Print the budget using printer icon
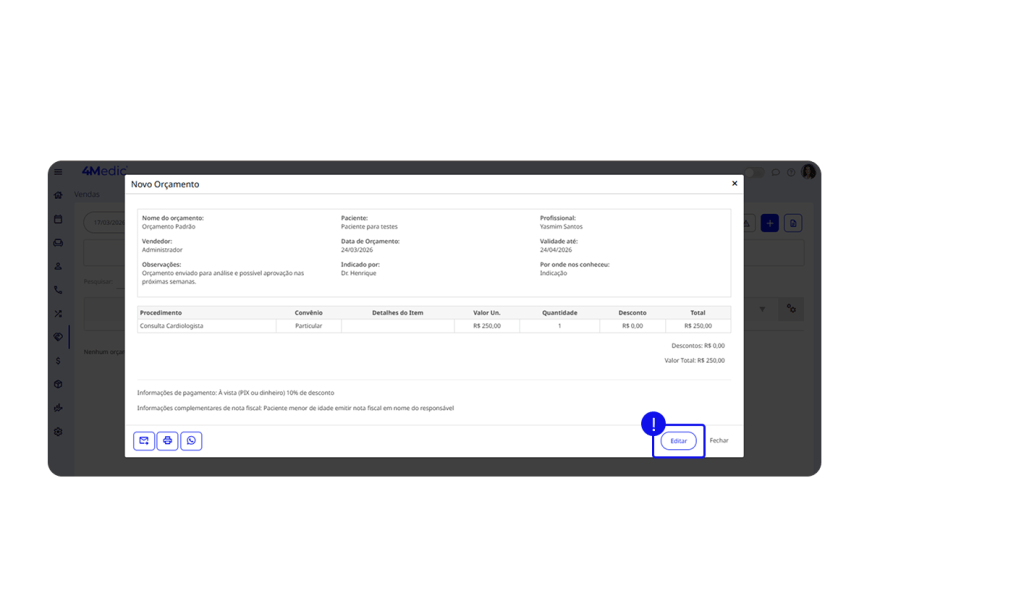This screenshot has width=1024, height=598. pyautogui.click(x=167, y=440)
